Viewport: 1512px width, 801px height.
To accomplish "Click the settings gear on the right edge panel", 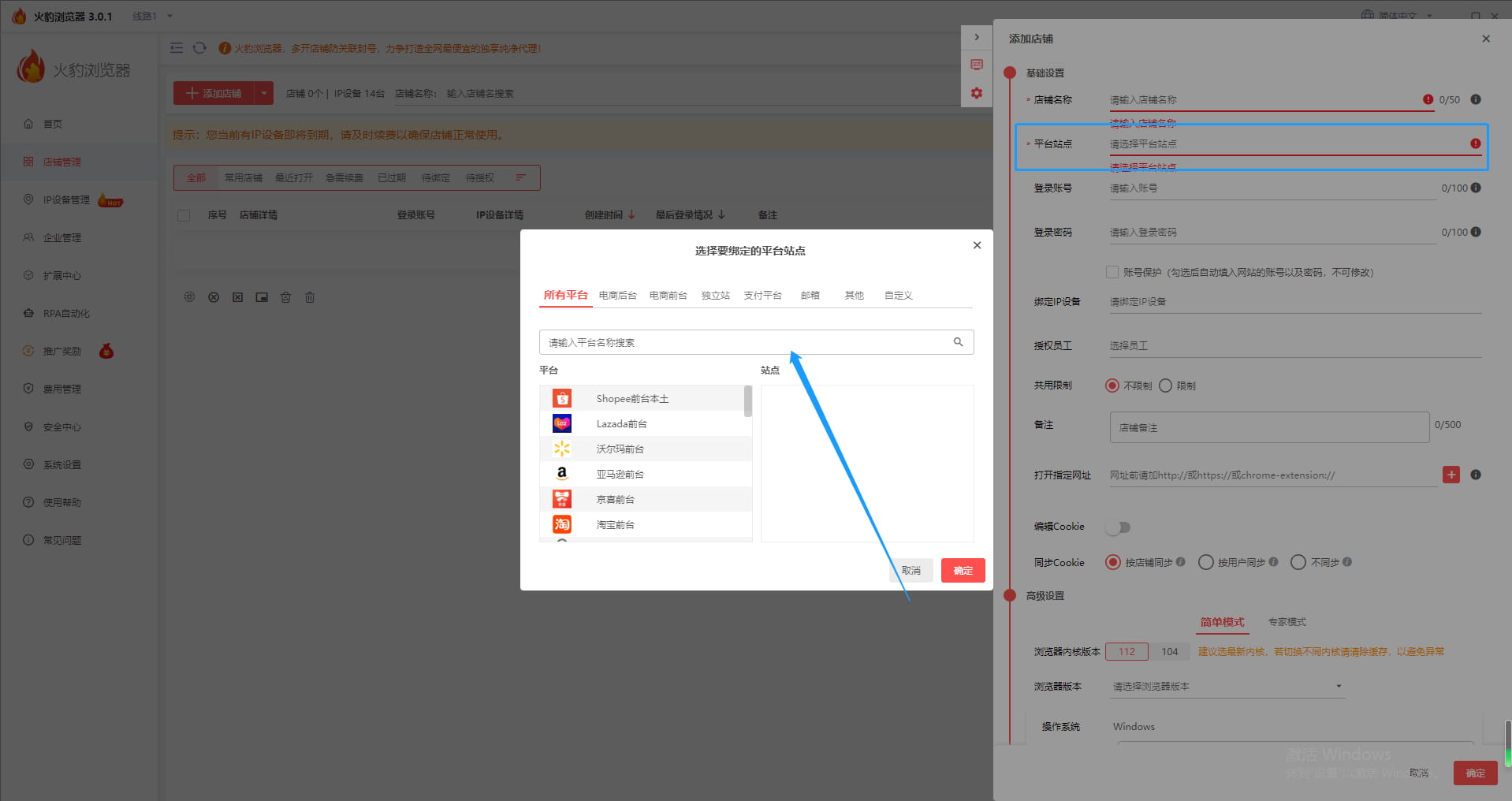I will tap(977, 93).
